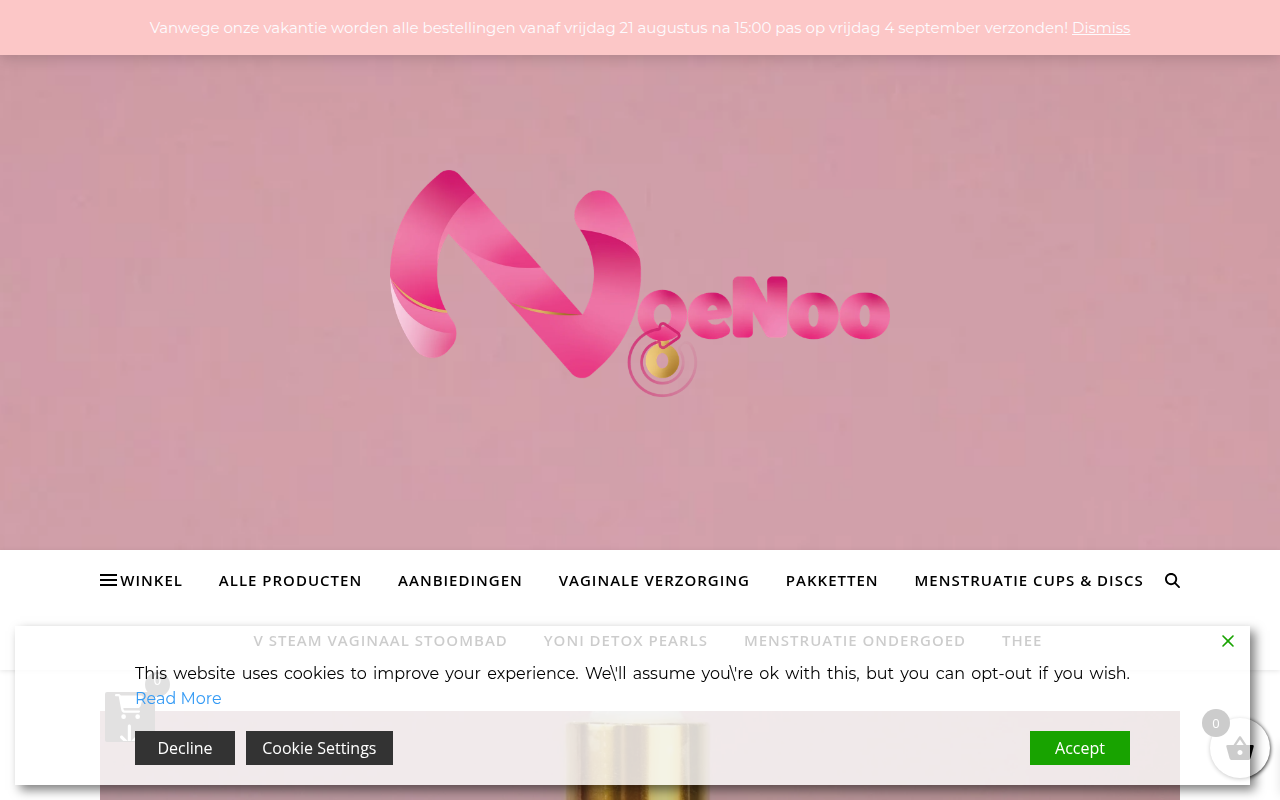1280x800 pixels.
Task: Click the shopping cart icon at left
Action: coord(130,716)
